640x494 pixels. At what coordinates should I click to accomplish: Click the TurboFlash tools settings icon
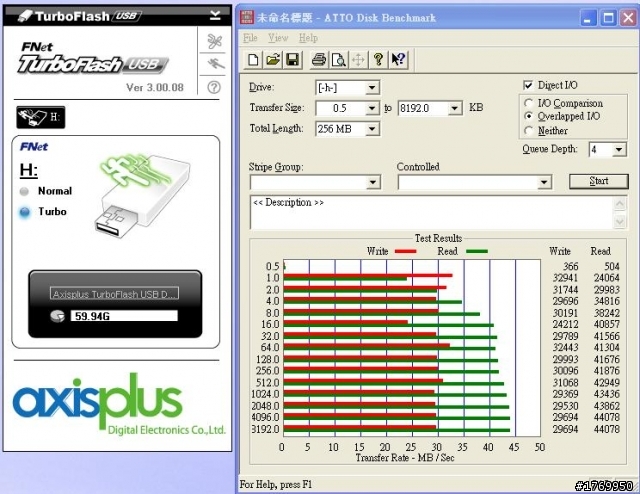(214, 41)
